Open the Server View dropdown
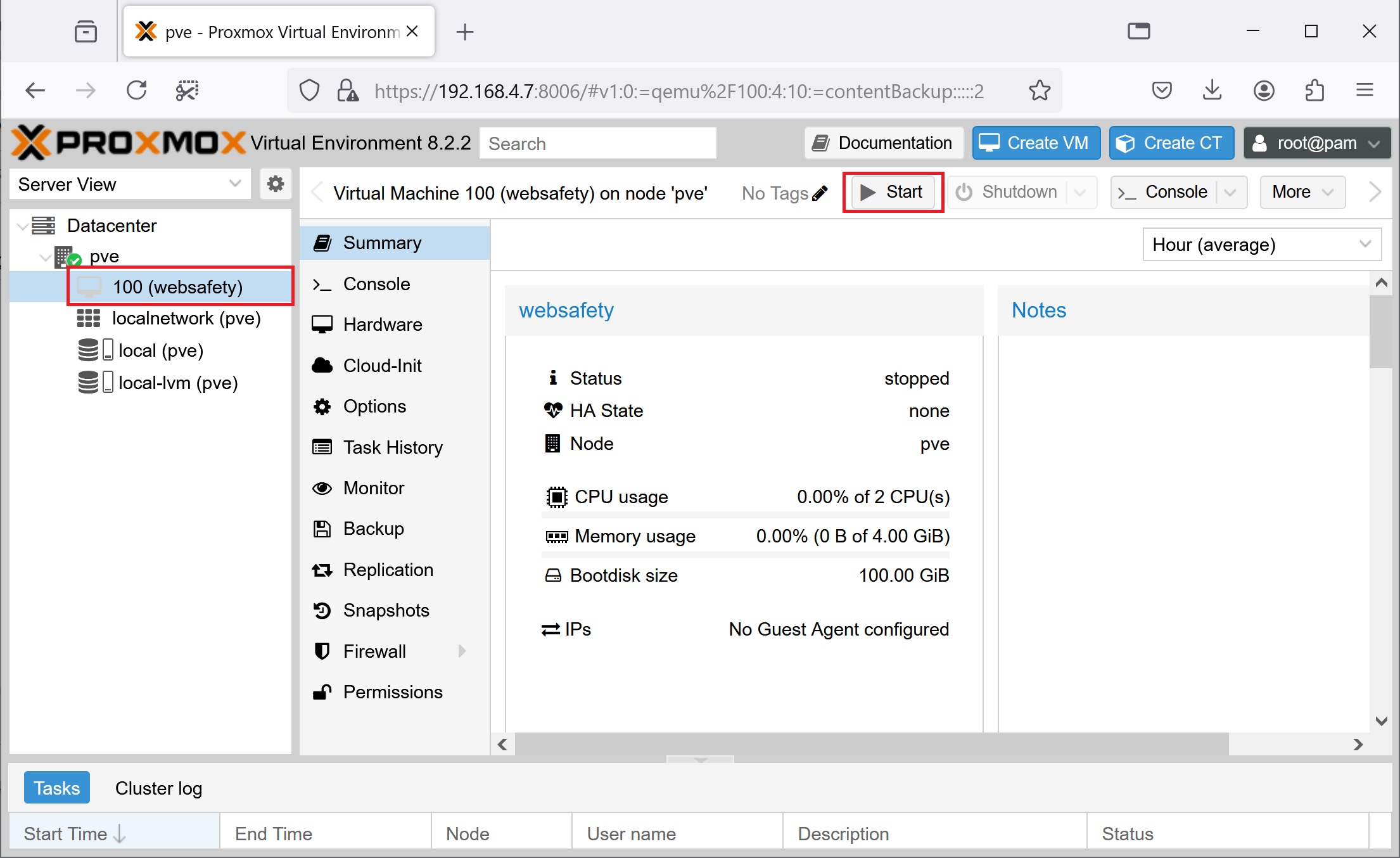Screen dimensions: 1400x858 [x=130, y=184]
